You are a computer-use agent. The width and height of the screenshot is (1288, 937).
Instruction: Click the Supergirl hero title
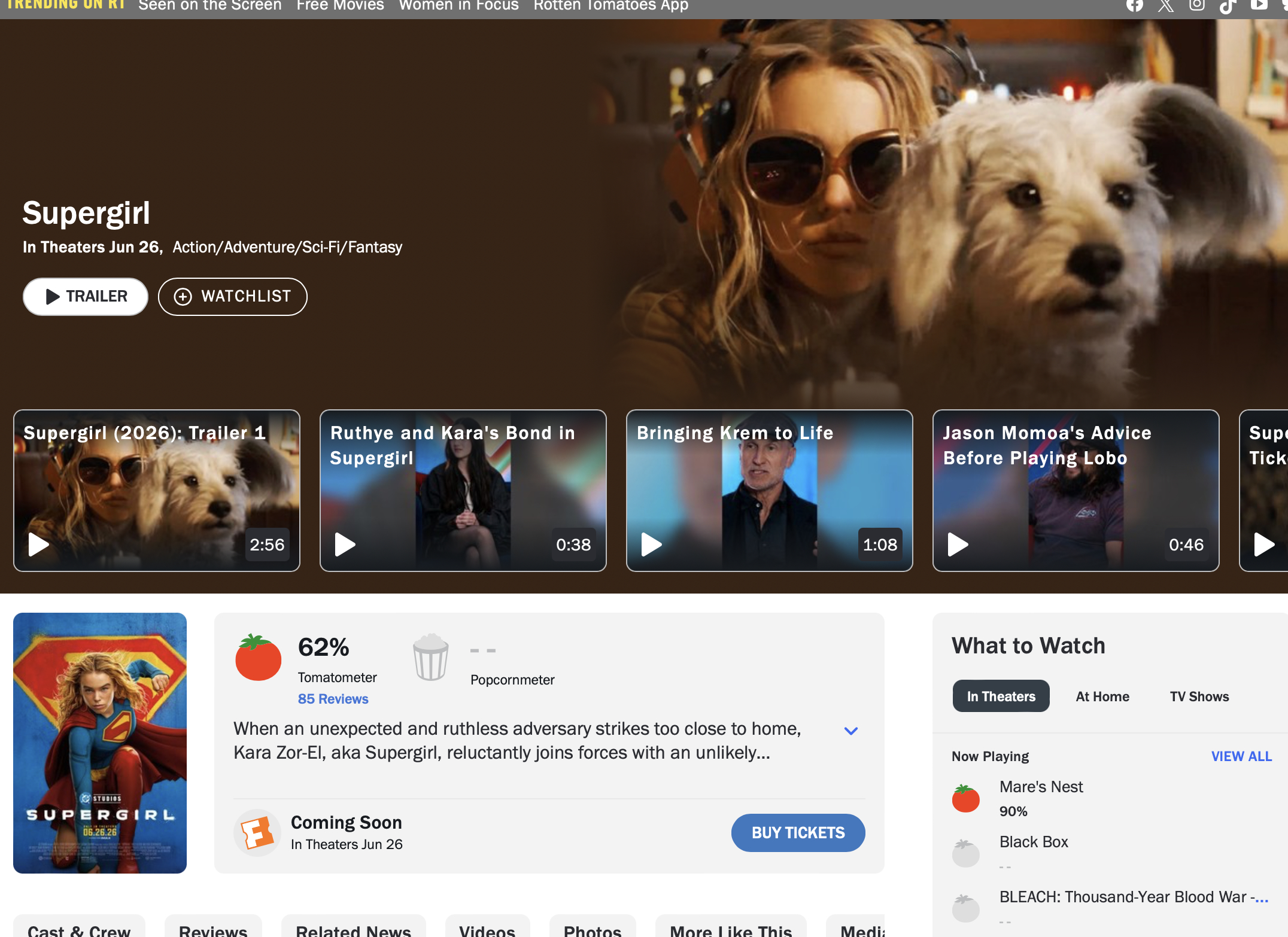[x=86, y=212]
